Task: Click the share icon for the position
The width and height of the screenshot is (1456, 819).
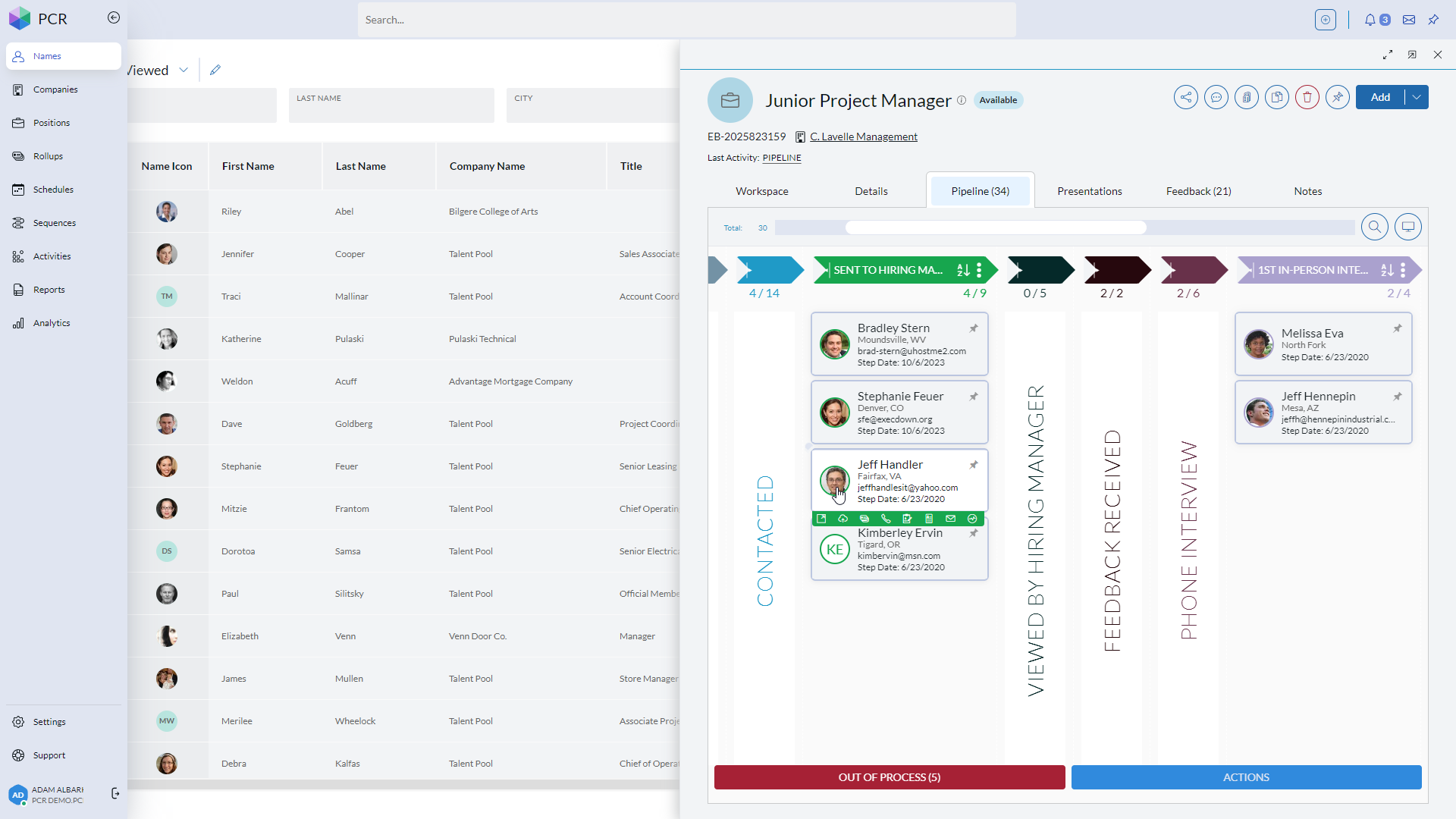Action: coord(1186,97)
